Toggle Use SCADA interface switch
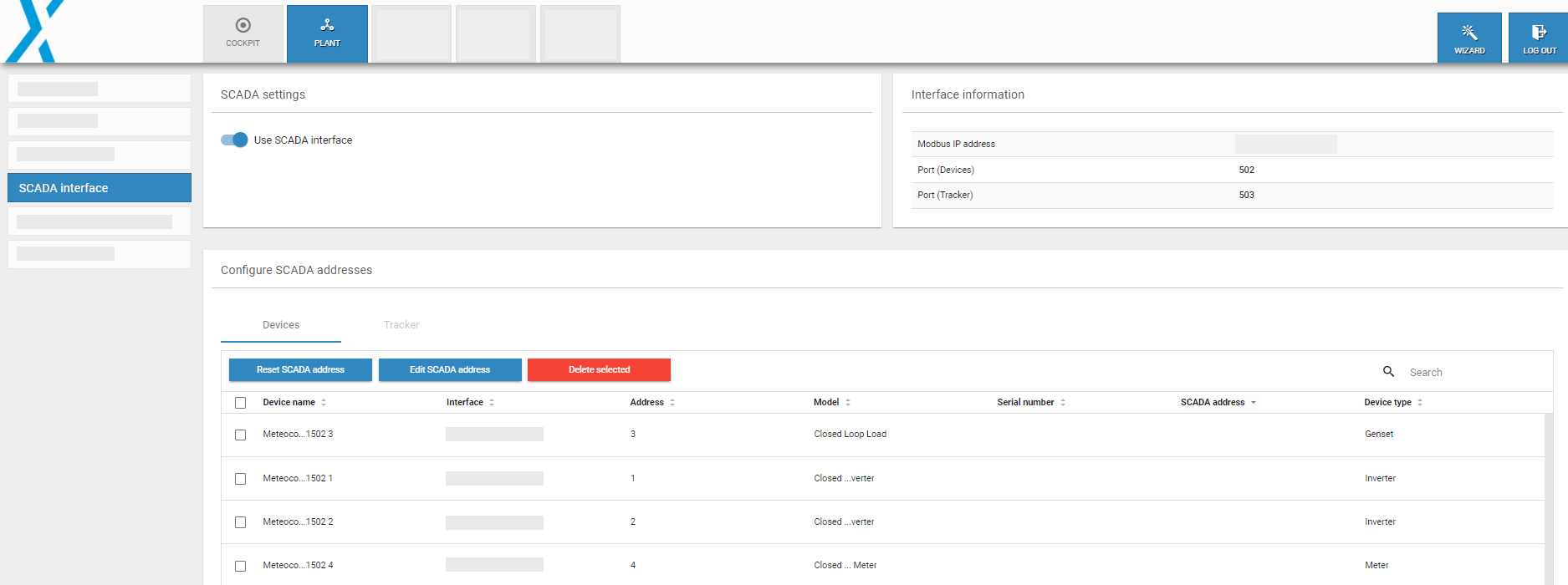This screenshot has height=585, width=1568. click(x=234, y=140)
